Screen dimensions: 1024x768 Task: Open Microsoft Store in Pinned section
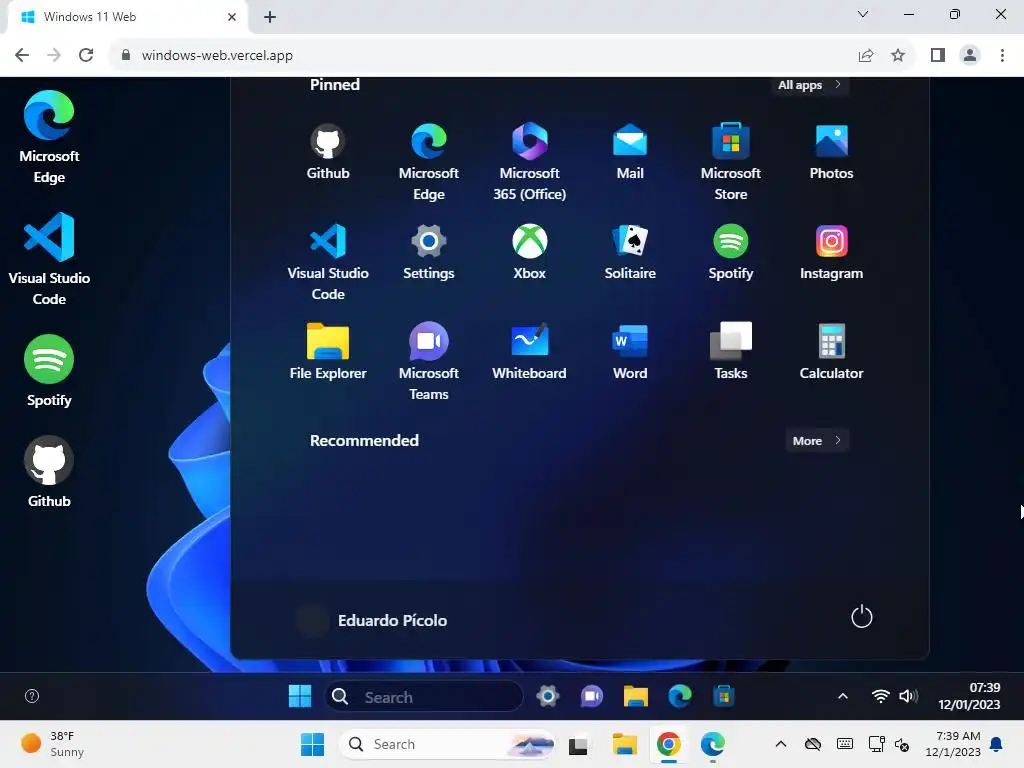point(730,162)
